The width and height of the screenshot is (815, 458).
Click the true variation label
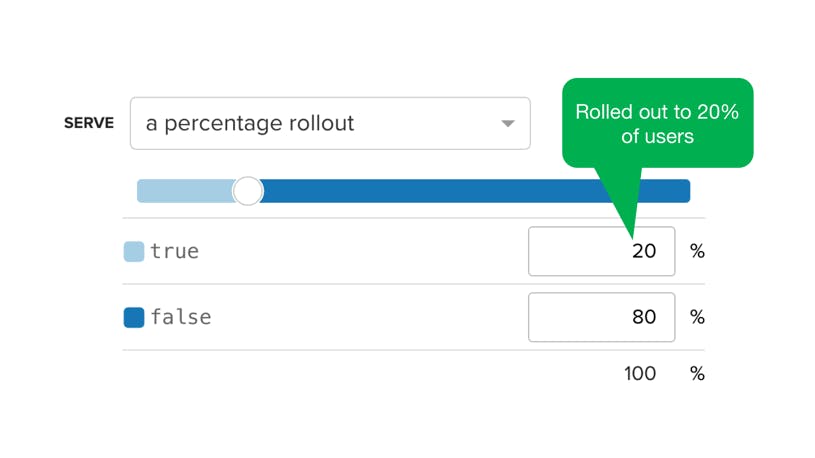[175, 251]
